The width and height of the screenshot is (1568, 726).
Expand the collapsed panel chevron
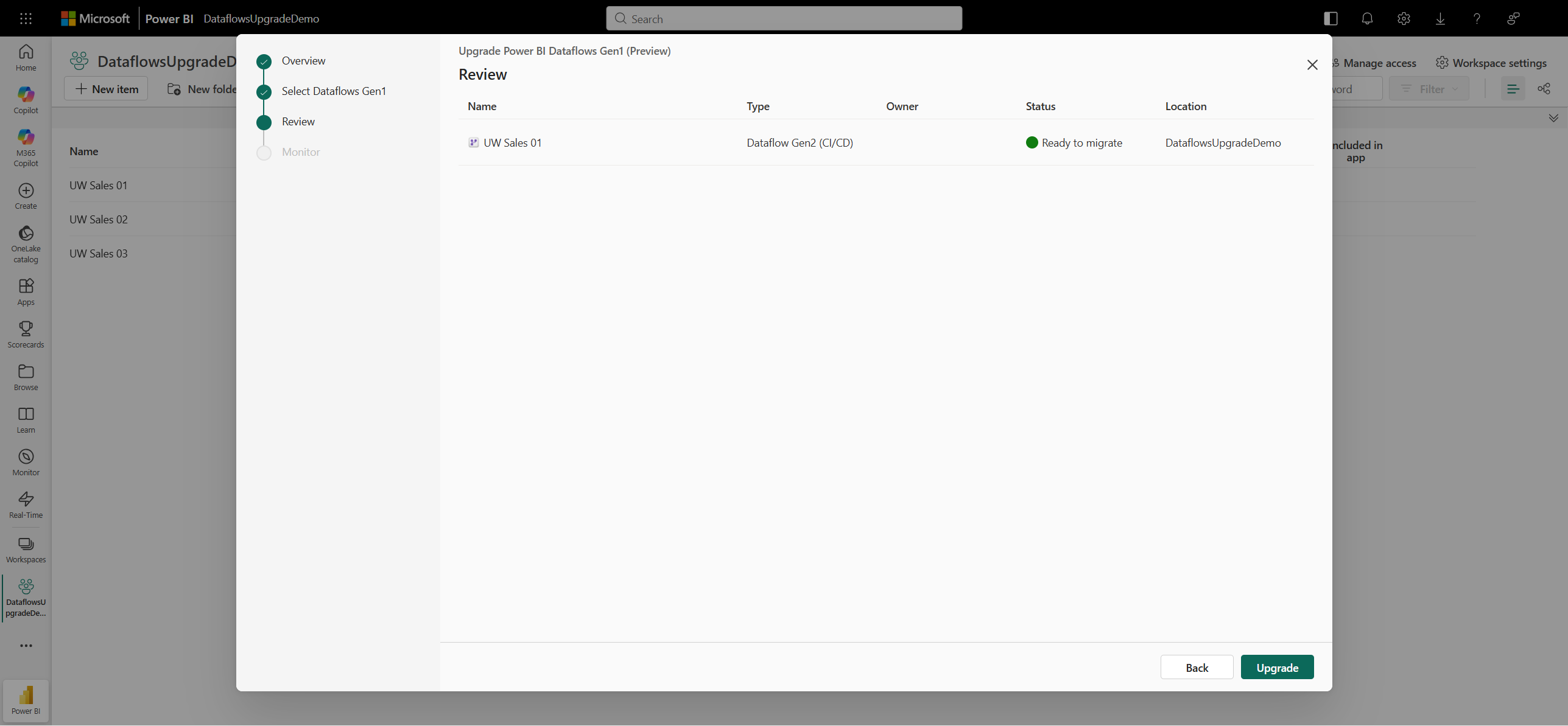[1553, 117]
